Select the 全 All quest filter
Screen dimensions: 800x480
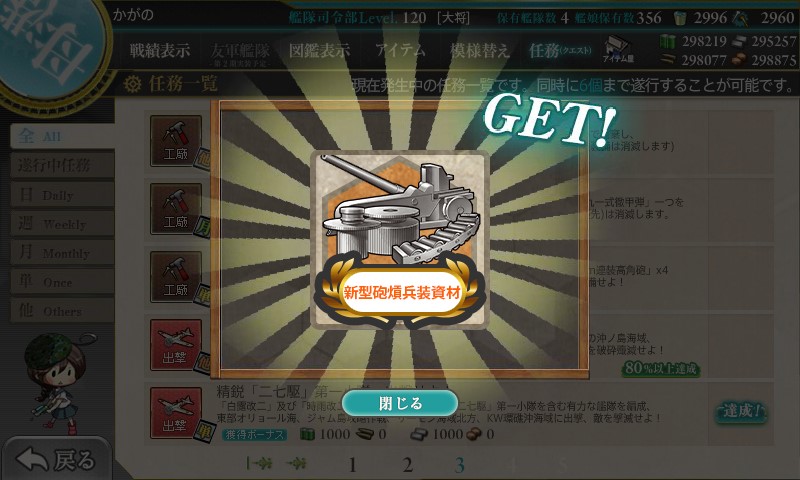(62, 136)
